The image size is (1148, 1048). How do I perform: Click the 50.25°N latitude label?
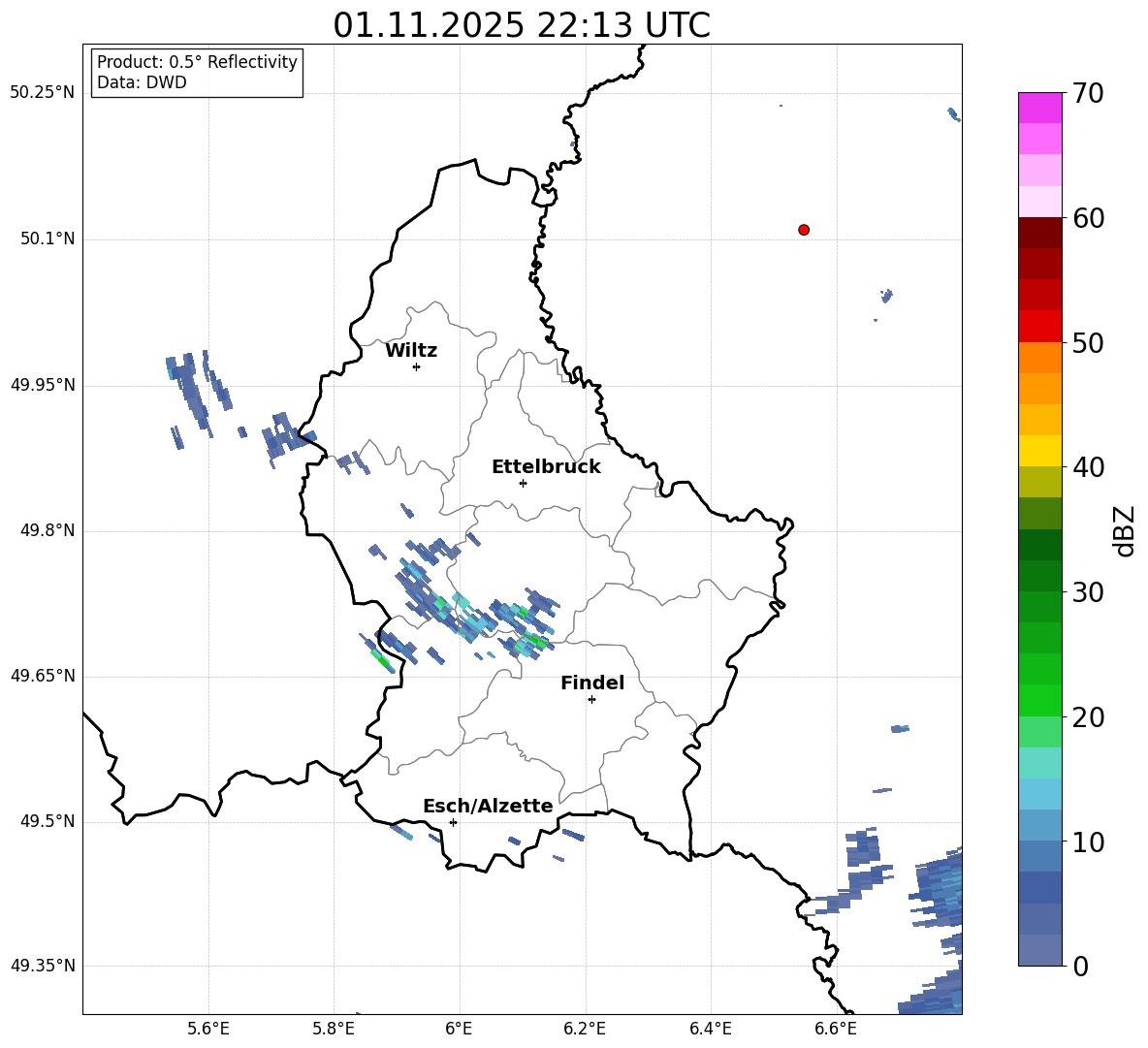click(x=43, y=93)
